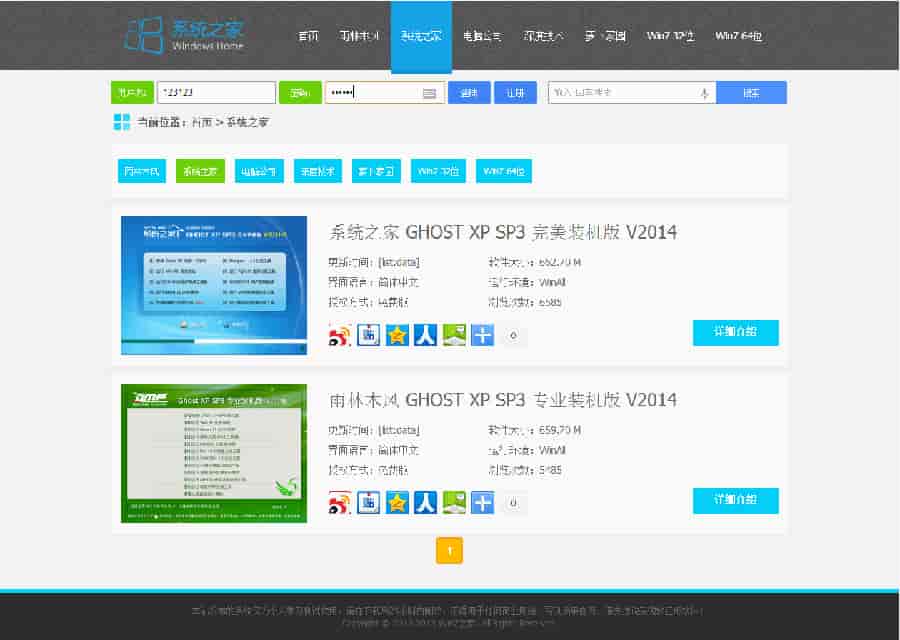Viewport: 900px width, 640px height.
Task: Open the Win7 64位 navigation menu item
Action: pos(739,36)
